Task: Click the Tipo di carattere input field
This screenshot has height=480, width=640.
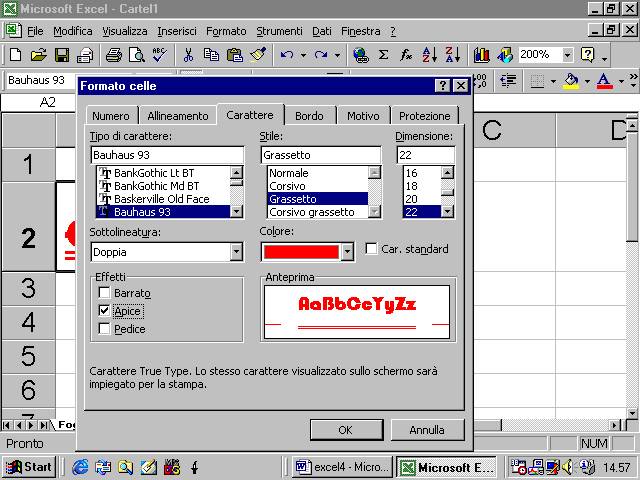Action: pyautogui.click(x=167, y=155)
